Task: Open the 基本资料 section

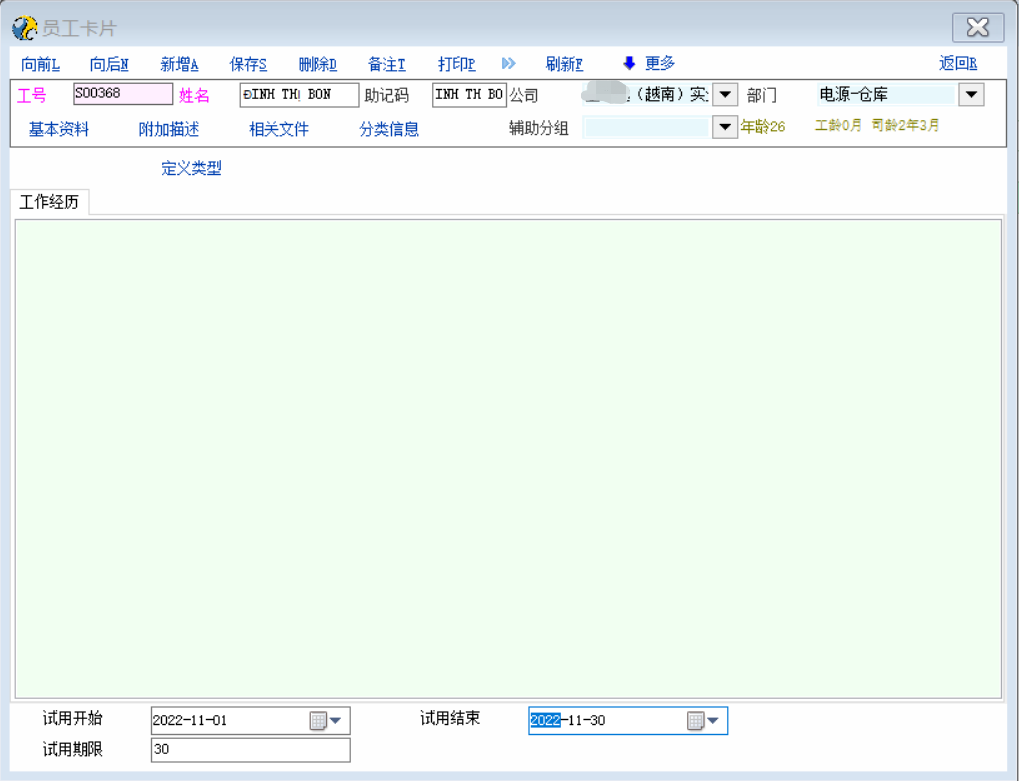Action: [x=59, y=129]
